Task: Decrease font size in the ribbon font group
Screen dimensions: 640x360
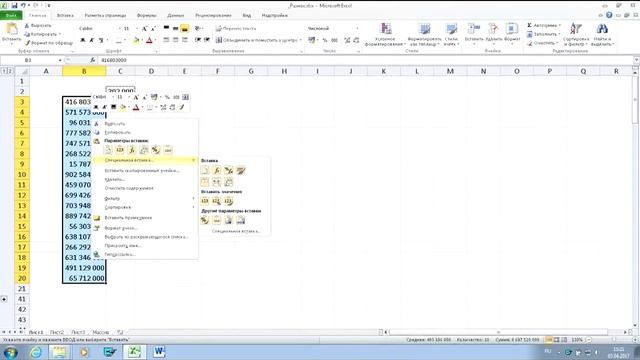Action: click(x=153, y=29)
